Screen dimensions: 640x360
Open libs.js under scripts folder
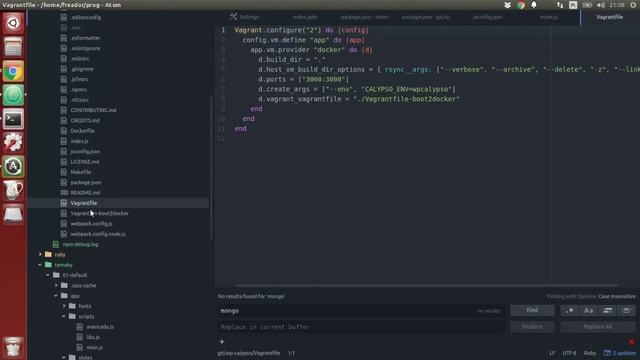93,337
